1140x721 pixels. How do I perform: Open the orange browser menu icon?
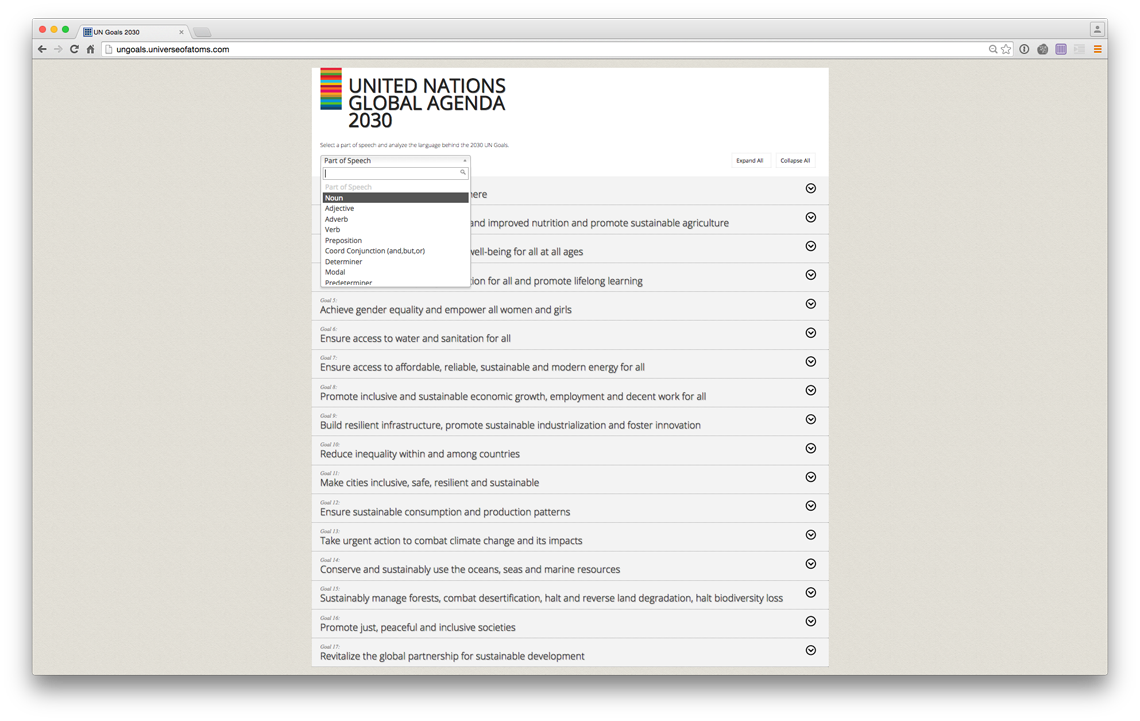1098,49
